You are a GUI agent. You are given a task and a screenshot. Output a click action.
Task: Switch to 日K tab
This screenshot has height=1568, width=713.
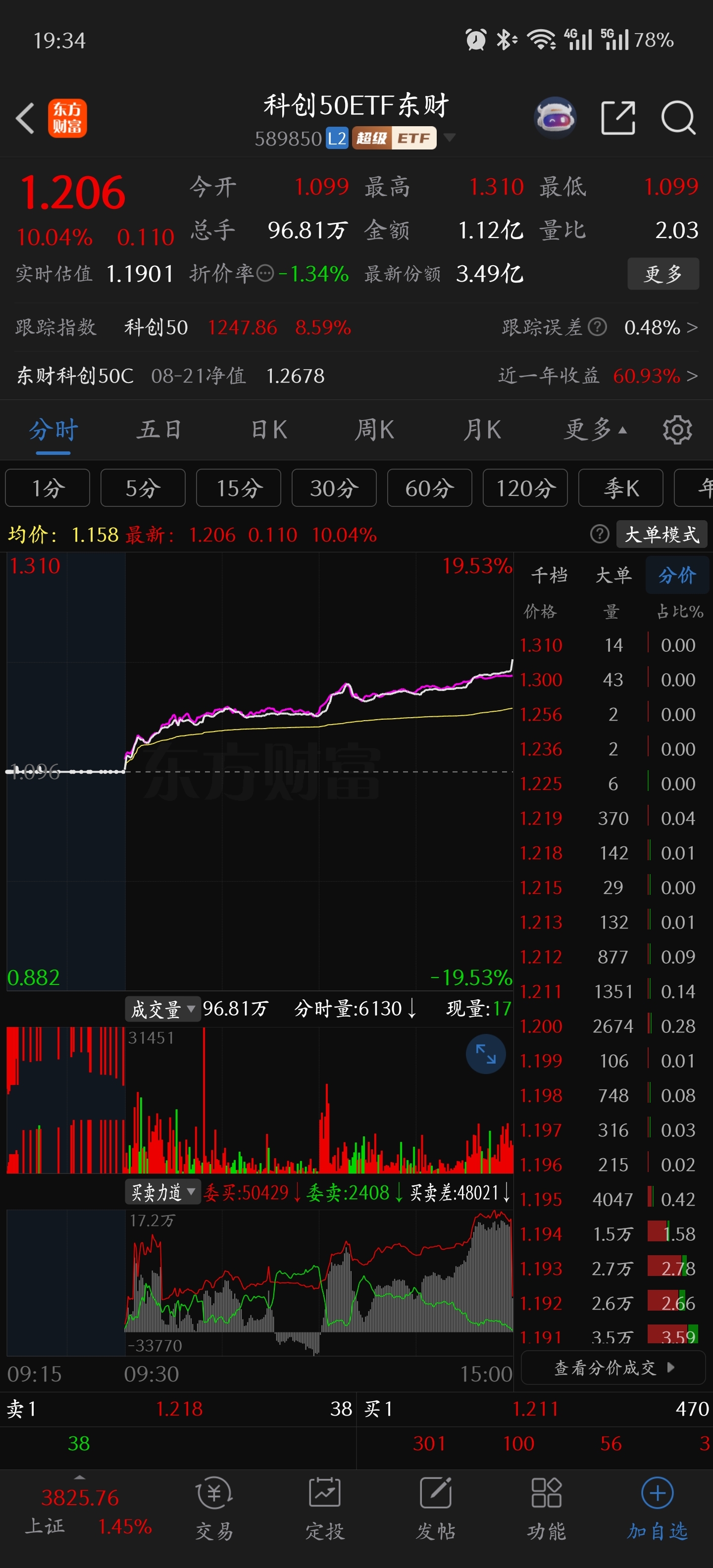click(268, 430)
